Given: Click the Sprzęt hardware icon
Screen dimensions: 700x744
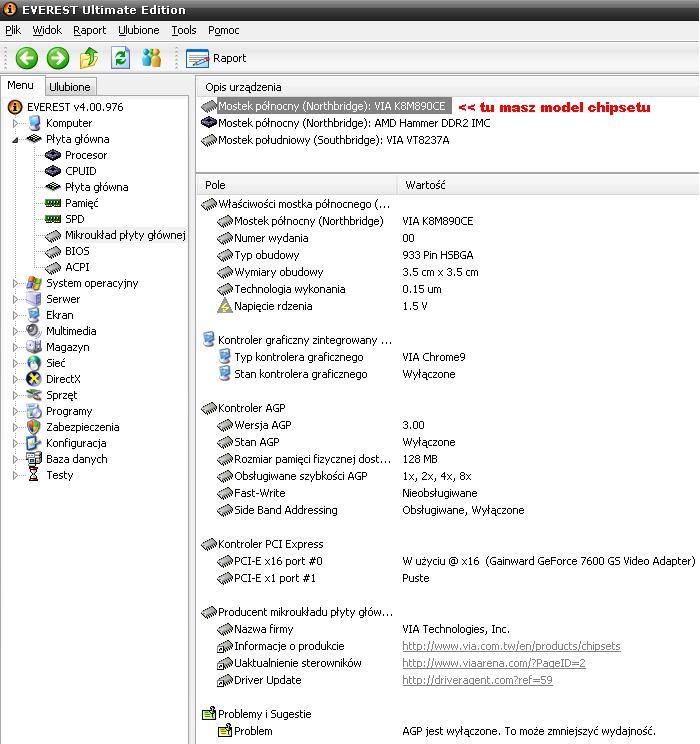Looking at the screenshot, I should point(34,395).
